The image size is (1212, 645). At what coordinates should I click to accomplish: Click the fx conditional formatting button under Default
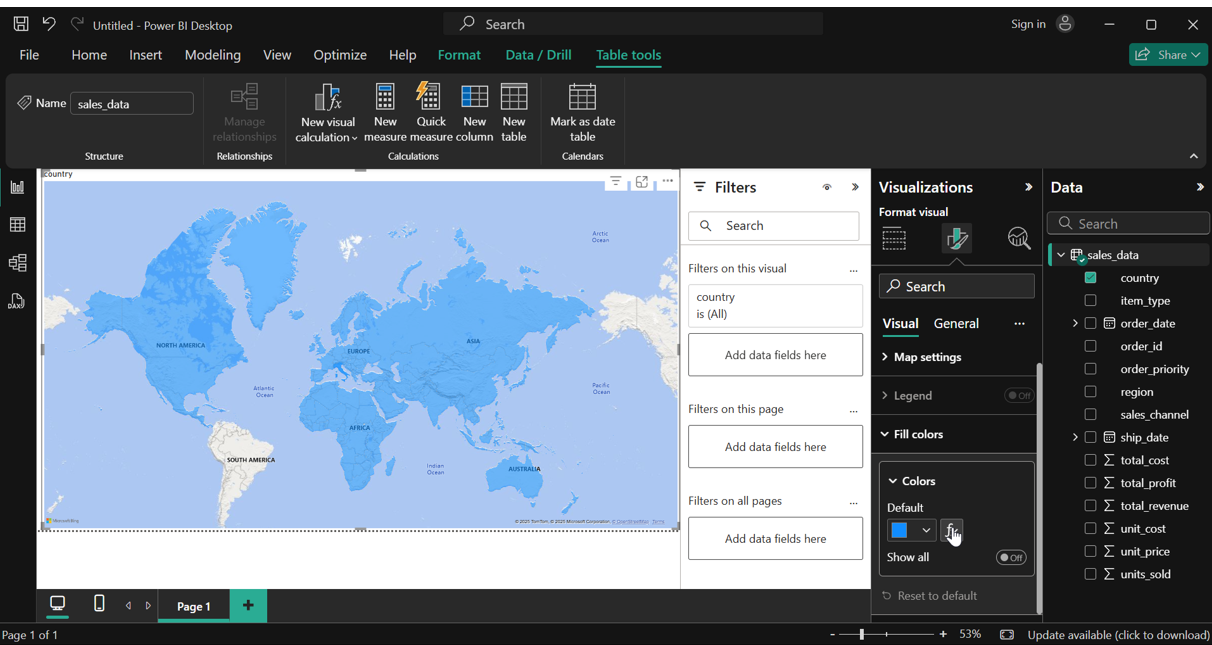pyautogui.click(x=951, y=530)
